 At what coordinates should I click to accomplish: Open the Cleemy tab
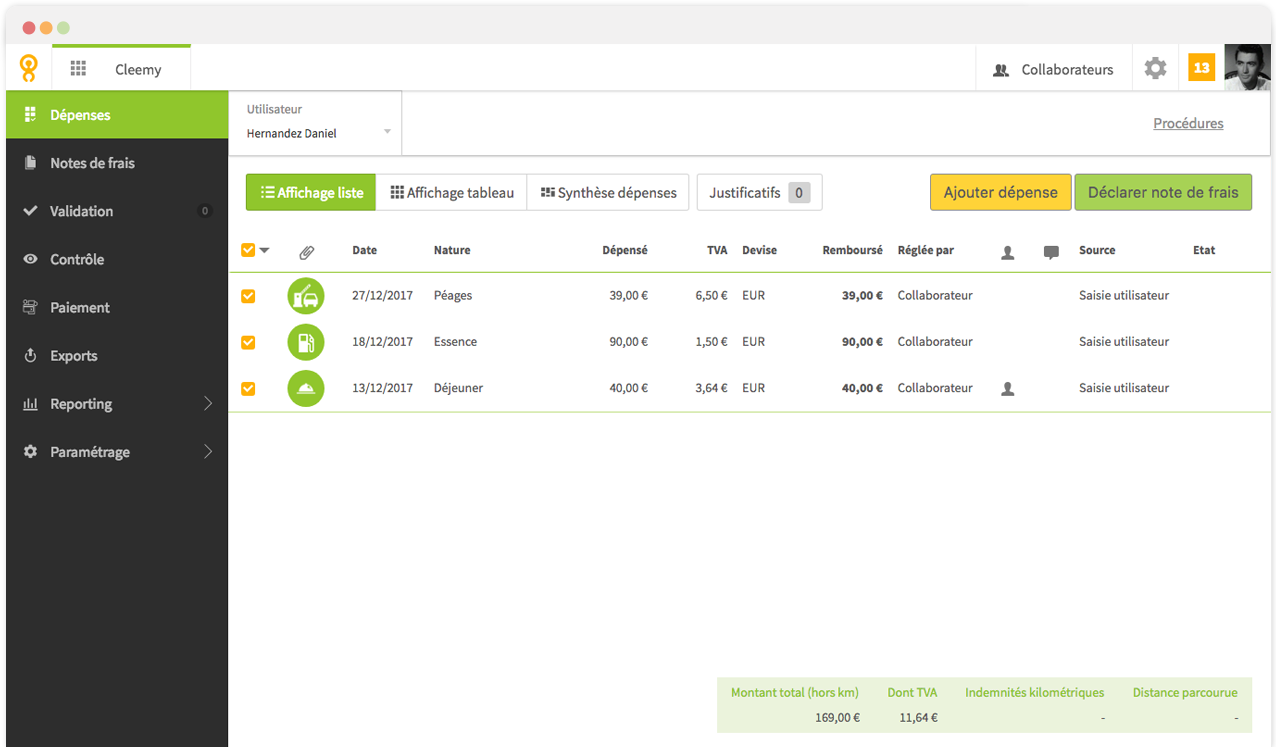121,69
